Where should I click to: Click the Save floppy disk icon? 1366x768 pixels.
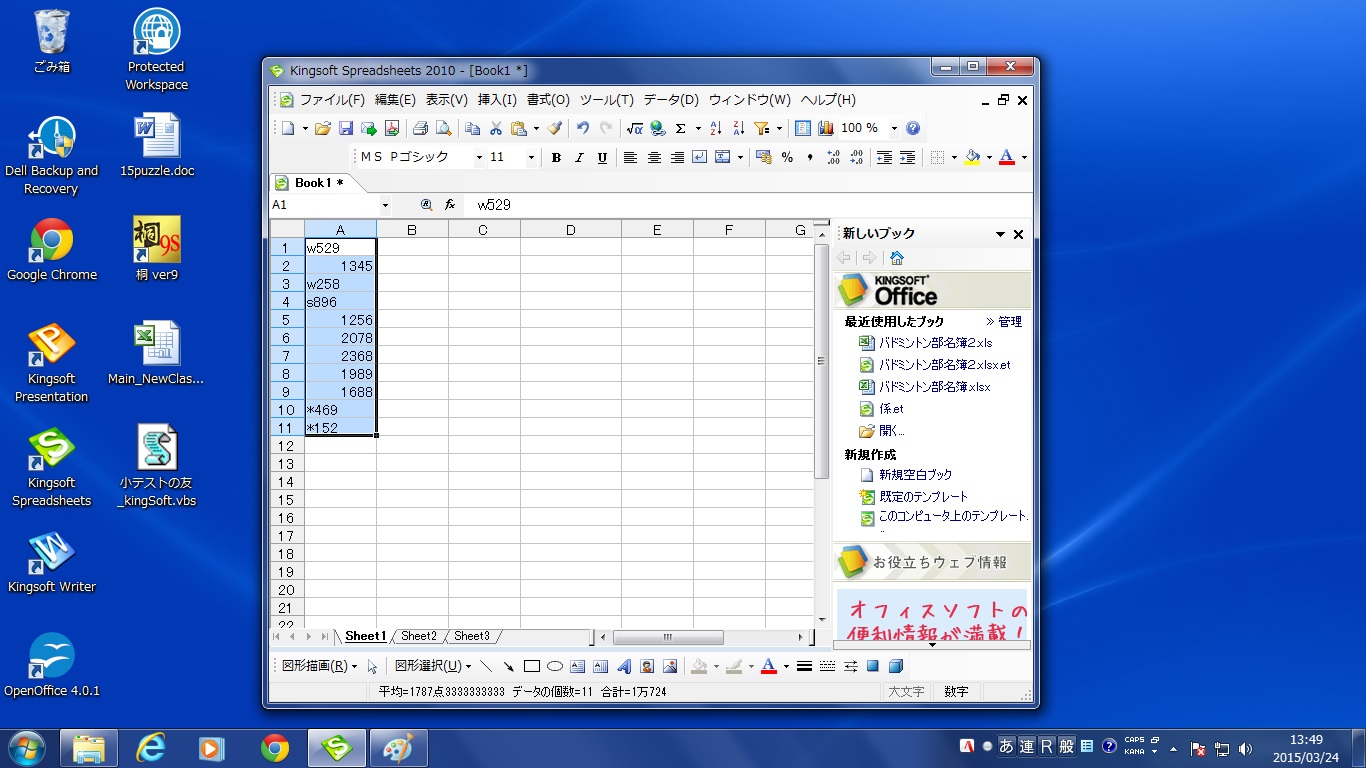coord(346,128)
